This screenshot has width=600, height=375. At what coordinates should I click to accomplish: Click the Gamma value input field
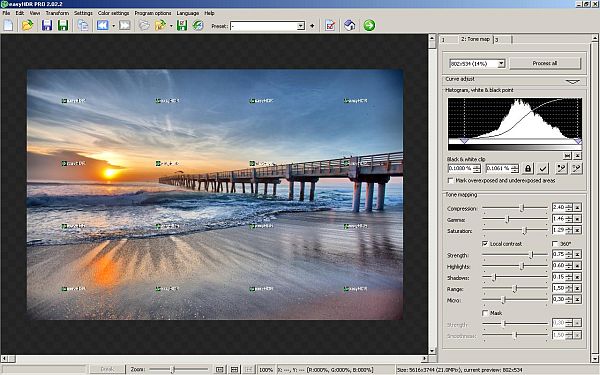559,219
